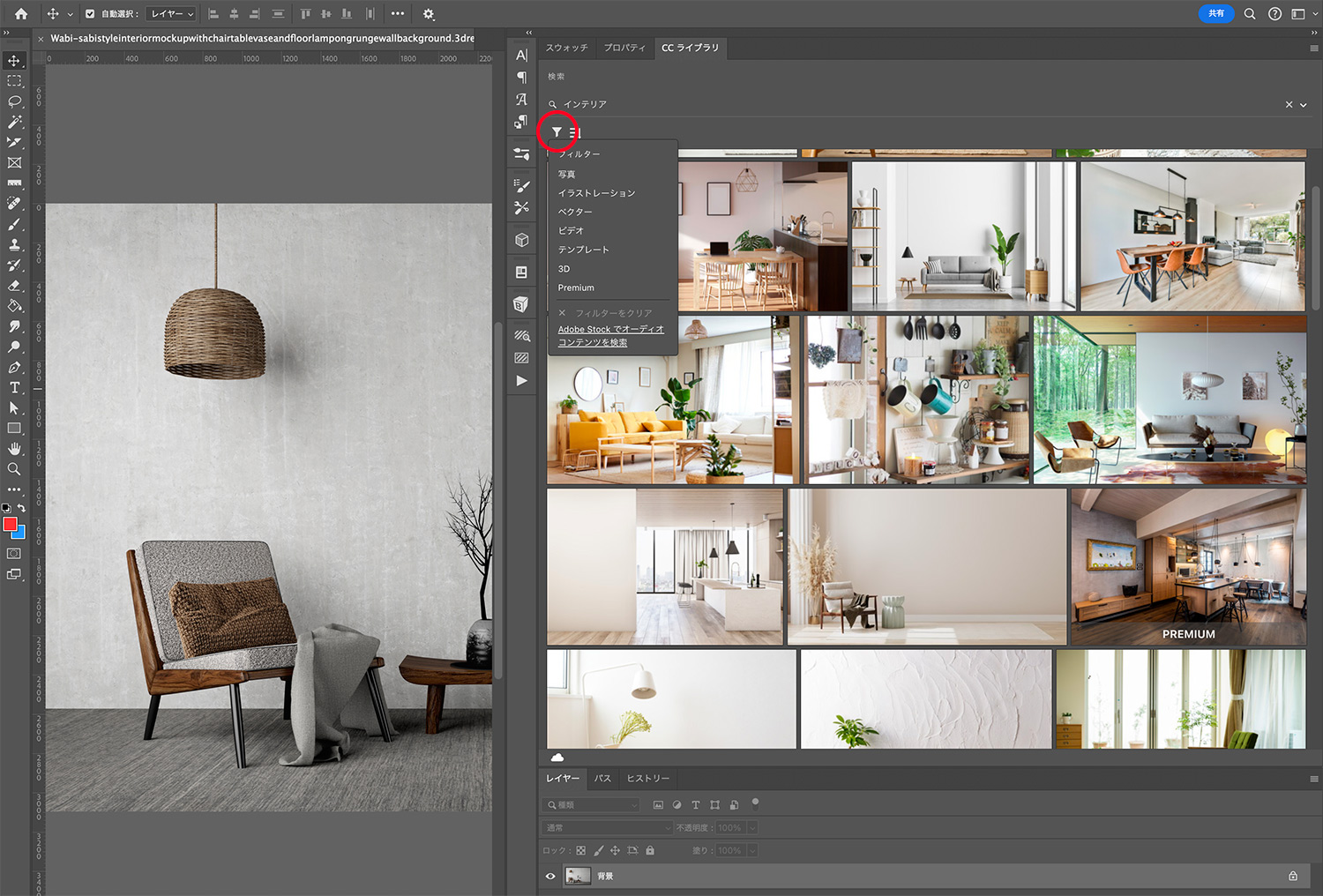Select the Brush tool
Image resolution: width=1323 pixels, height=896 pixels.
click(14, 224)
